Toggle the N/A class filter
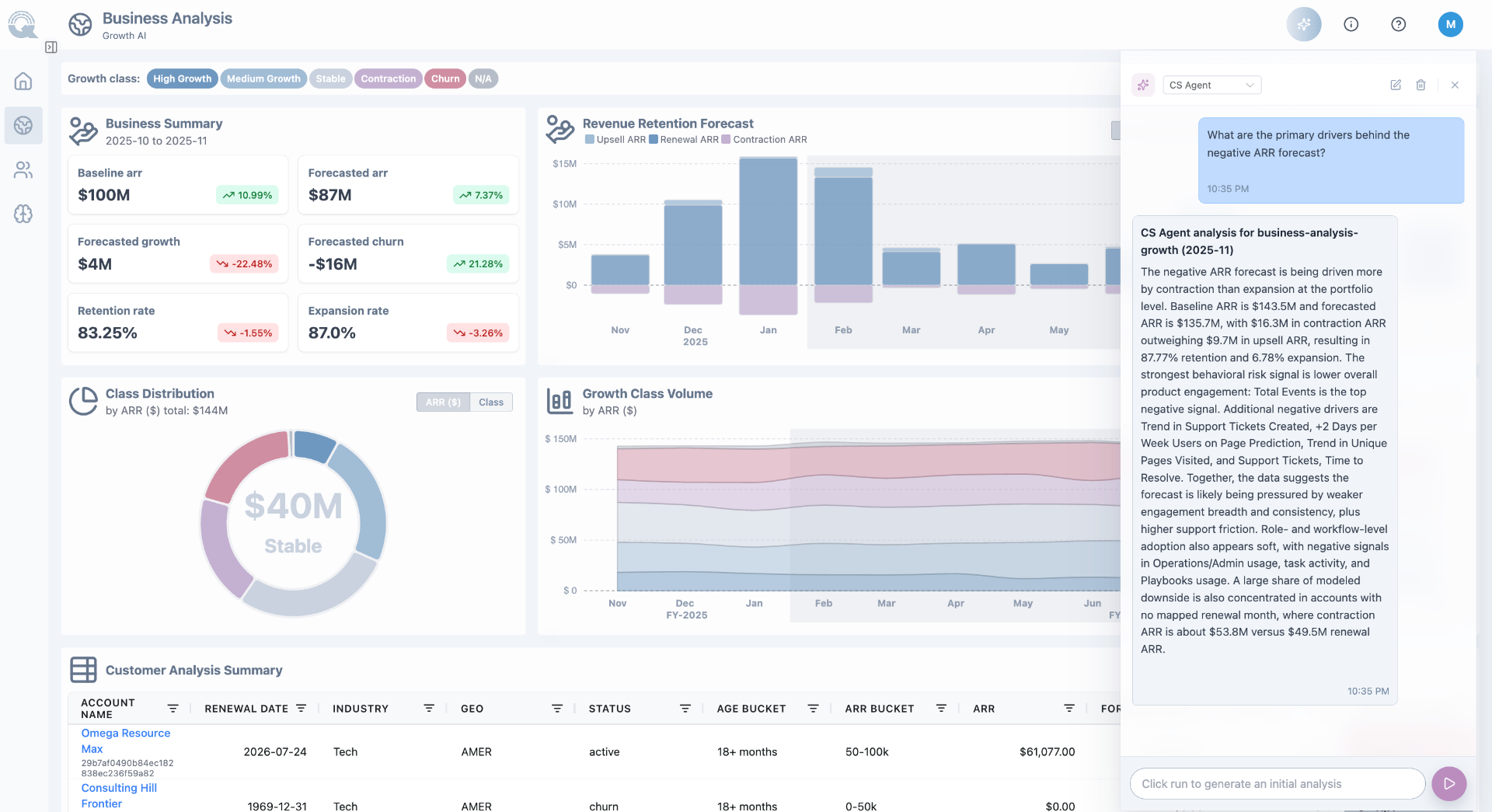 pyautogui.click(x=483, y=78)
